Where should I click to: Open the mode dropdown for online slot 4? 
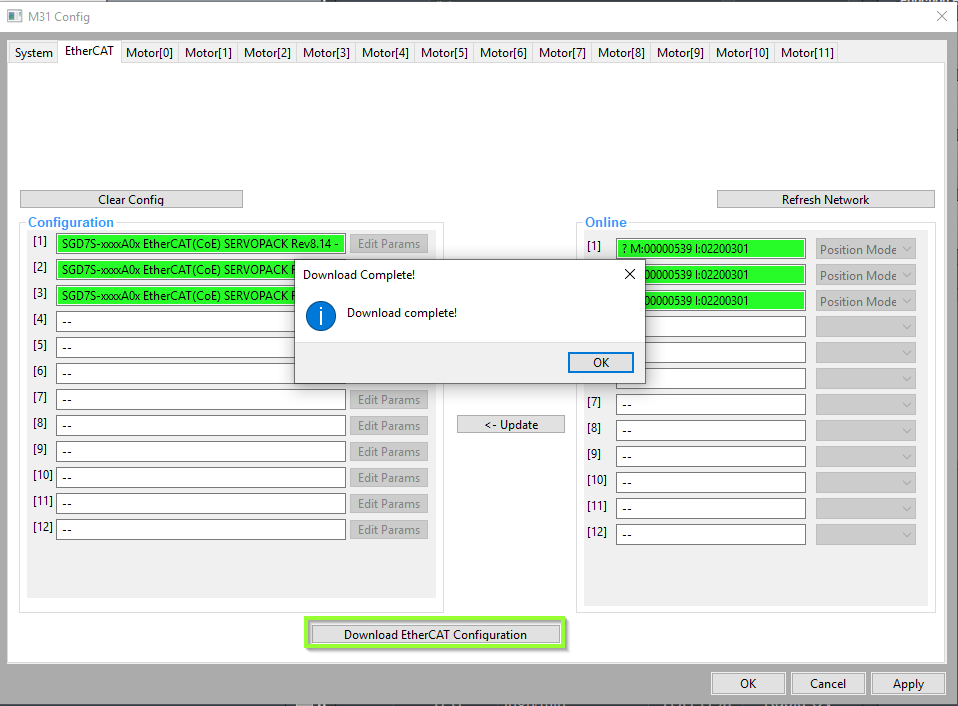pyautogui.click(x=865, y=327)
